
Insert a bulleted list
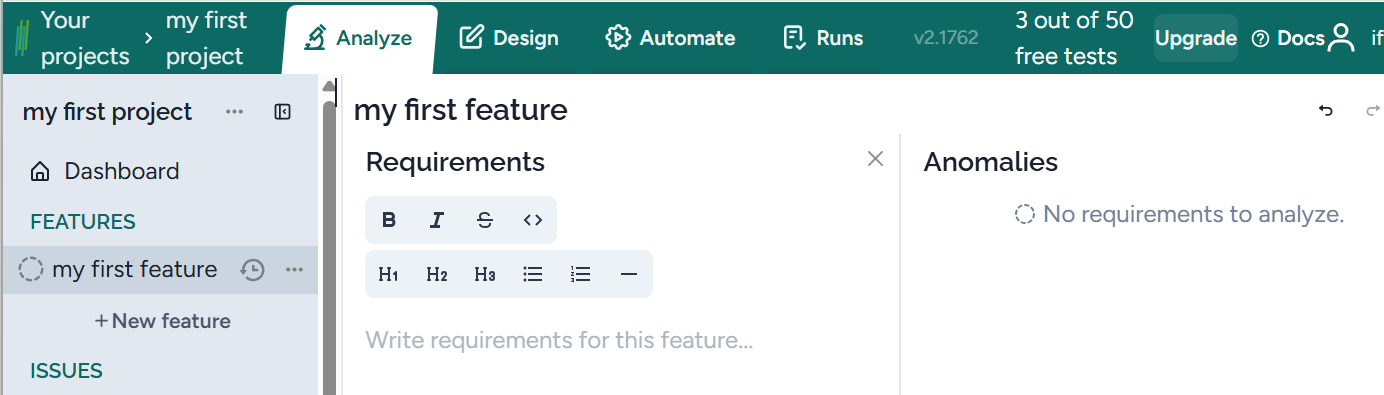point(533,274)
